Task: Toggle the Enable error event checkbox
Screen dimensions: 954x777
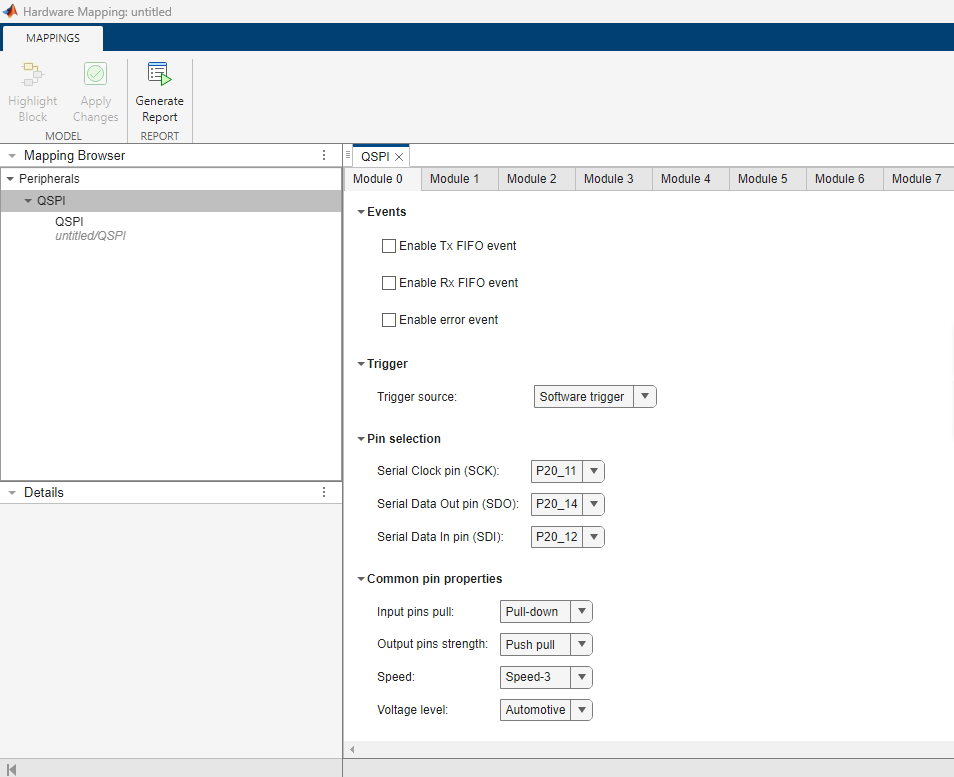Action: [x=389, y=320]
